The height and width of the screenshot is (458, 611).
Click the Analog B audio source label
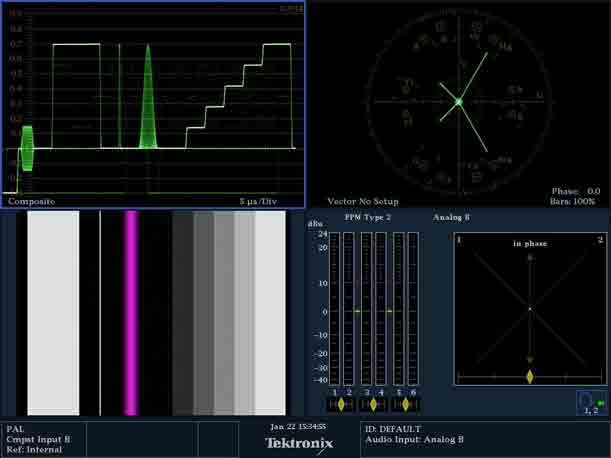[451, 216]
